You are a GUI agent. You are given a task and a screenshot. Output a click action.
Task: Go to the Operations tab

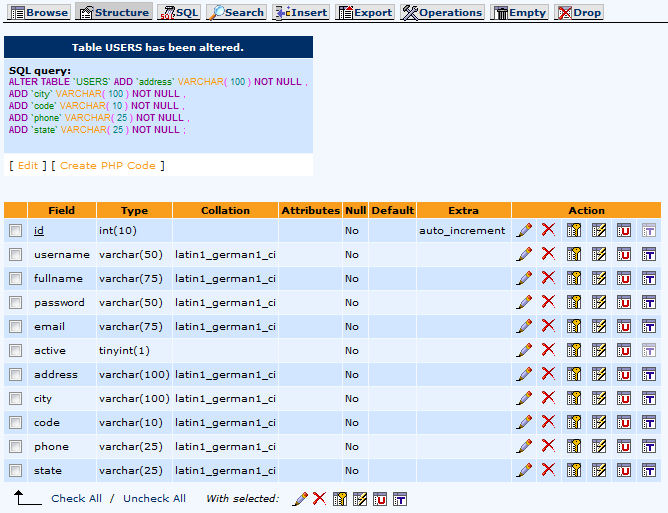pyautogui.click(x=441, y=12)
